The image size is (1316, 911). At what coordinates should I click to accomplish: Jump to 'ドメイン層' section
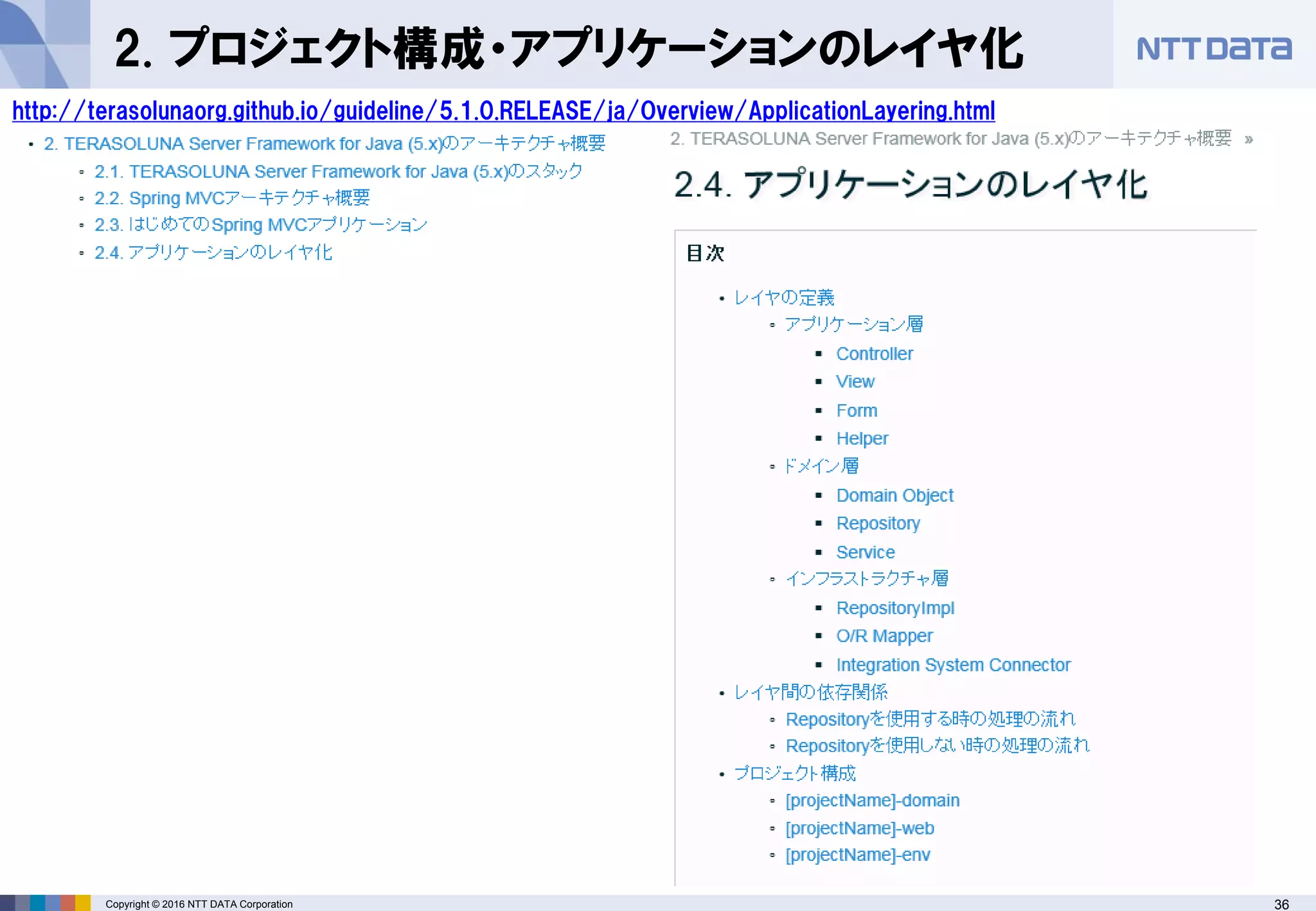tap(822, 466)
